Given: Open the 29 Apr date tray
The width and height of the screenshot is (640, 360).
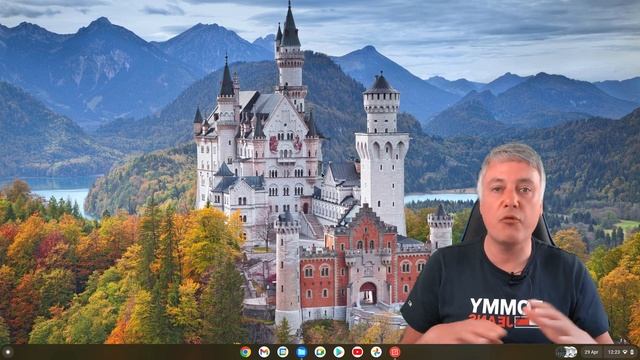Looking at the screenshot, I should (591, 352).
